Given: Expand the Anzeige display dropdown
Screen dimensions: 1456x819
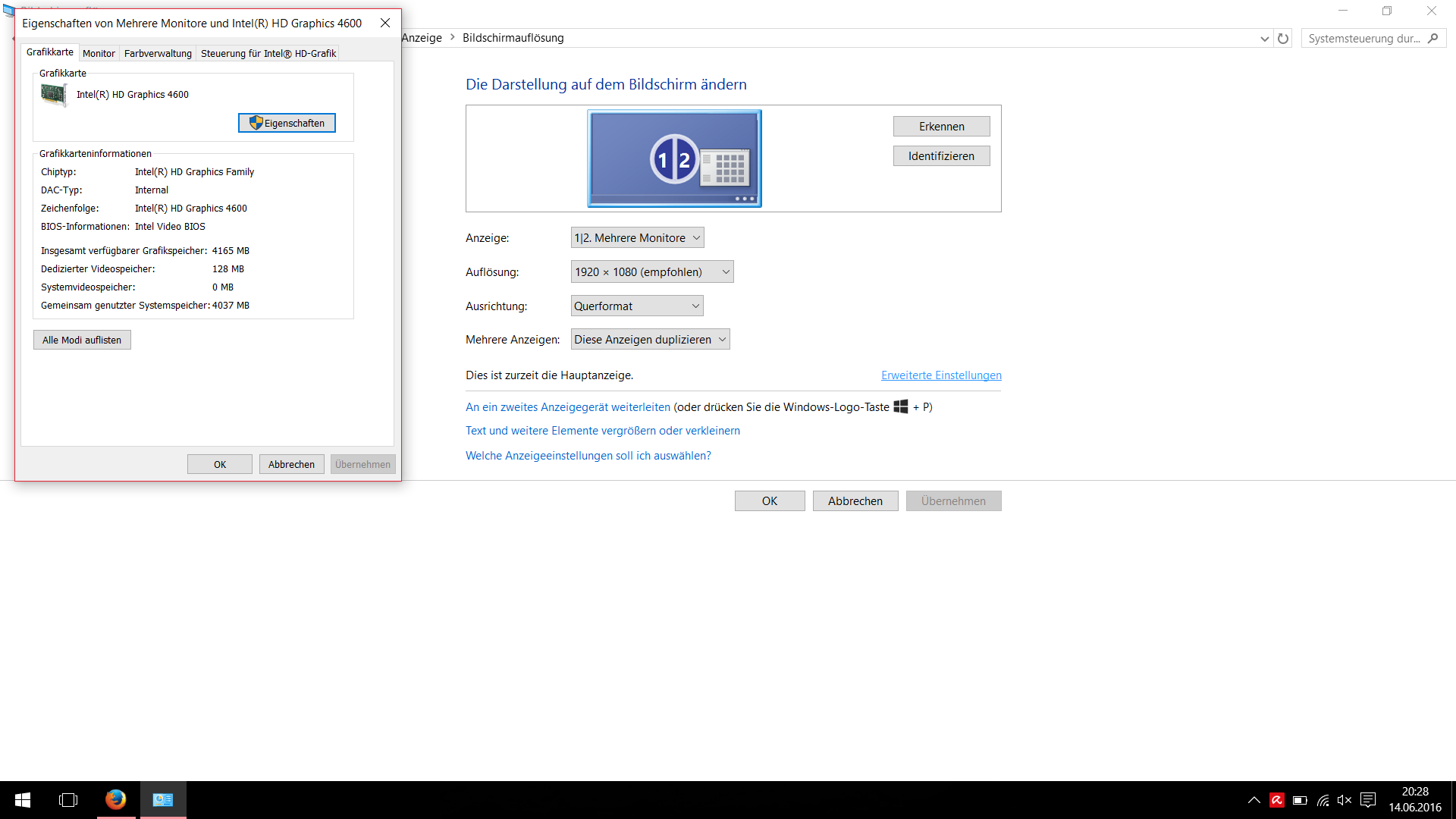Looking at the screenshot, I should 637,238.
